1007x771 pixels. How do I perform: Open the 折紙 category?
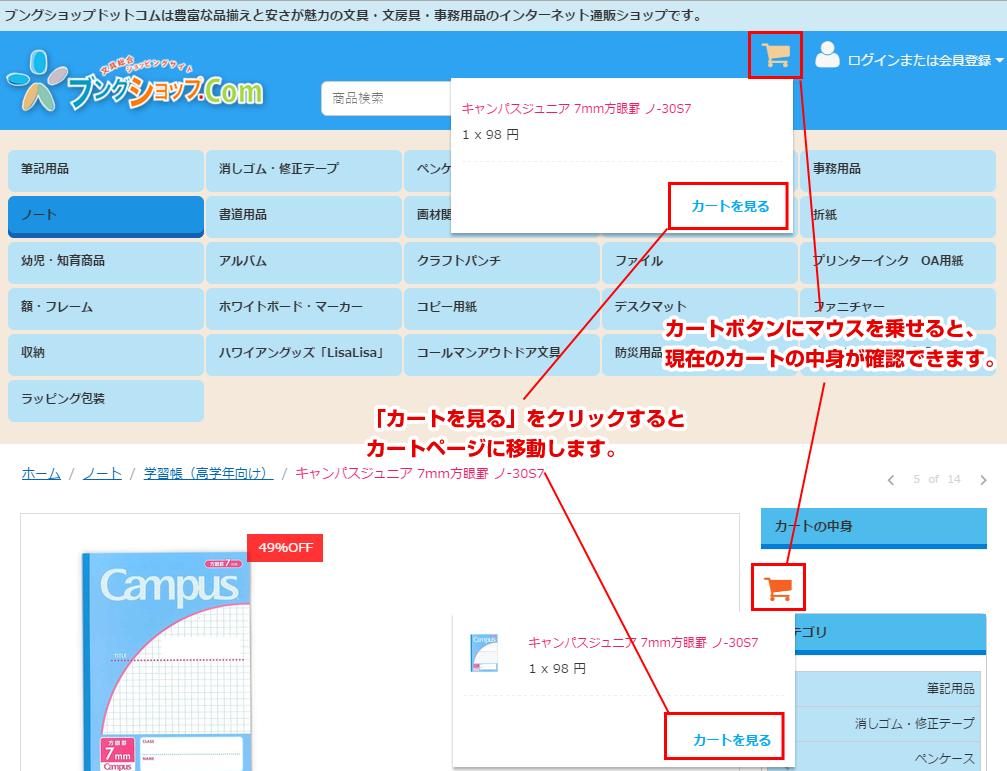898,216
